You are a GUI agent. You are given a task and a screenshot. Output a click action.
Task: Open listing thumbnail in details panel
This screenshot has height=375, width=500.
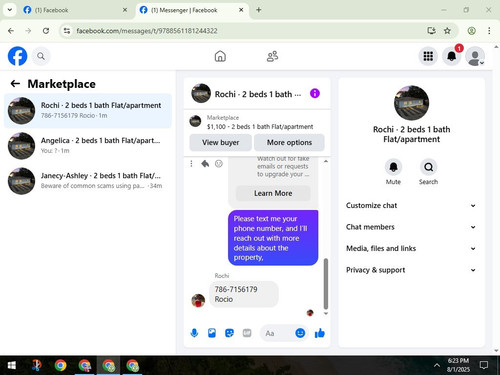tap(411, 103)
